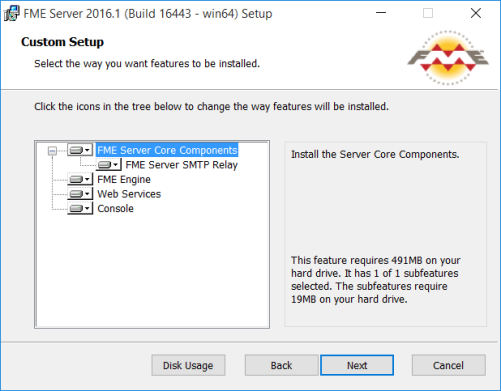
Task: Open the FME Engine feature install dropdown
Action: tap(80, 179)
